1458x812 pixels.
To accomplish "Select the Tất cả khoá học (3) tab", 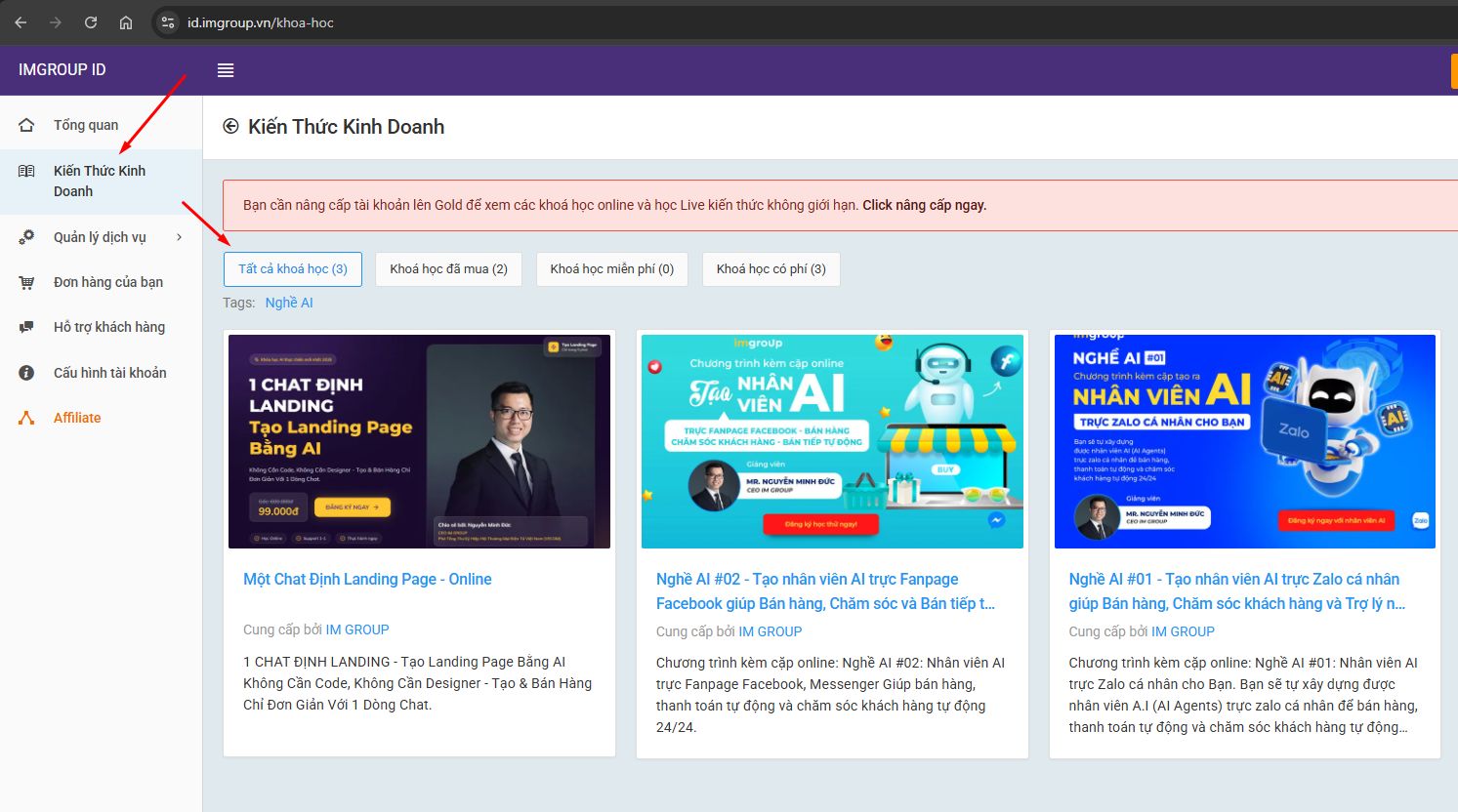I will [x=293, y=269].
